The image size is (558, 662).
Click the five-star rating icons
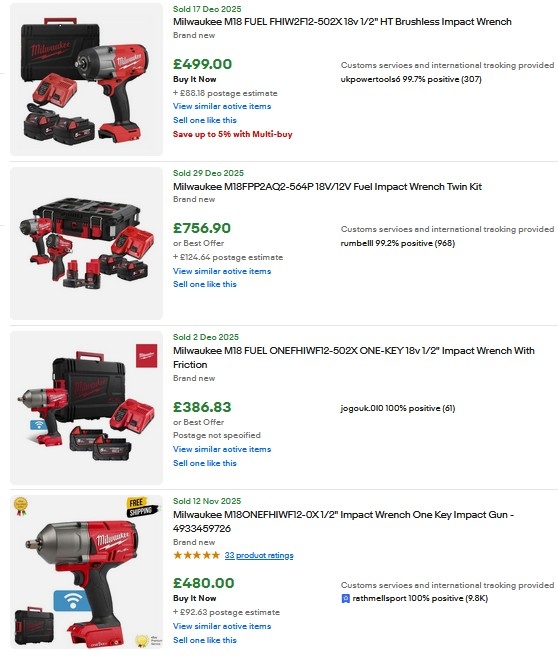(197, 555)
